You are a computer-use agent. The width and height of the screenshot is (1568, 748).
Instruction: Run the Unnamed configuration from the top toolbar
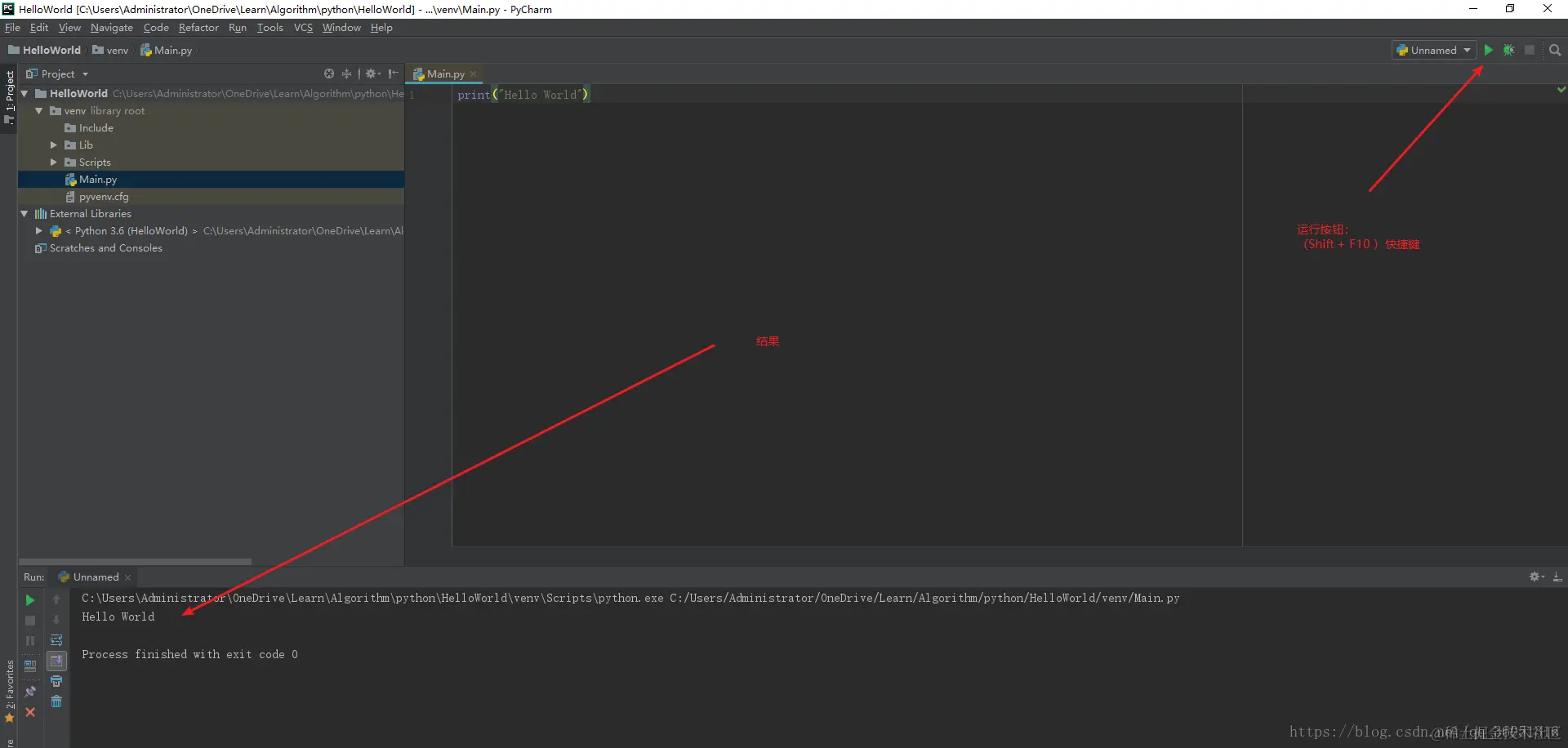pos(1488,51)
